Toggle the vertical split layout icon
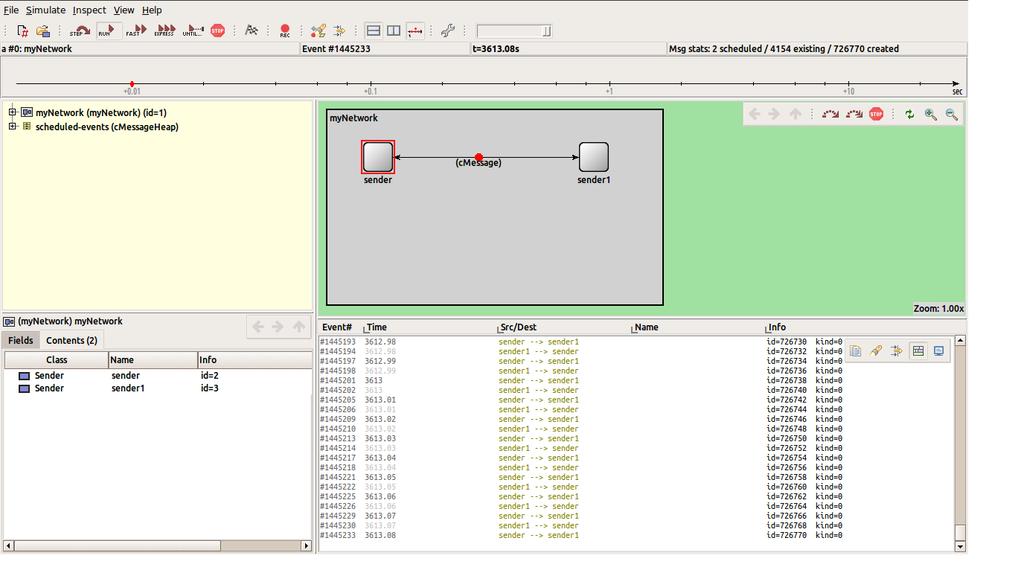The width and height of the screenshot is (1024, 570). tap(394, 31)
